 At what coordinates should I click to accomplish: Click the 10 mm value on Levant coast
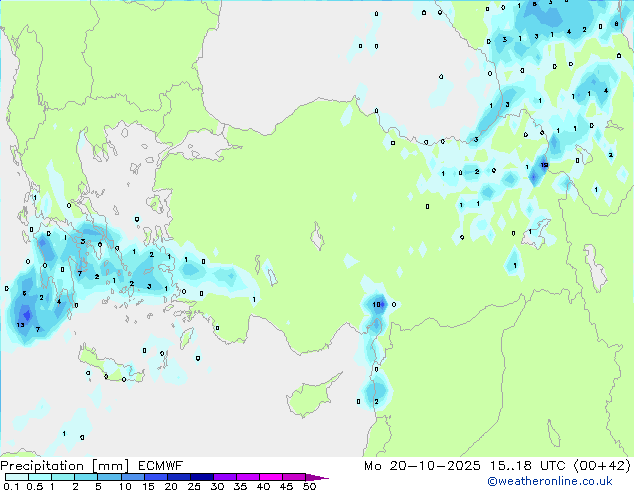click(x=377, y=304)
